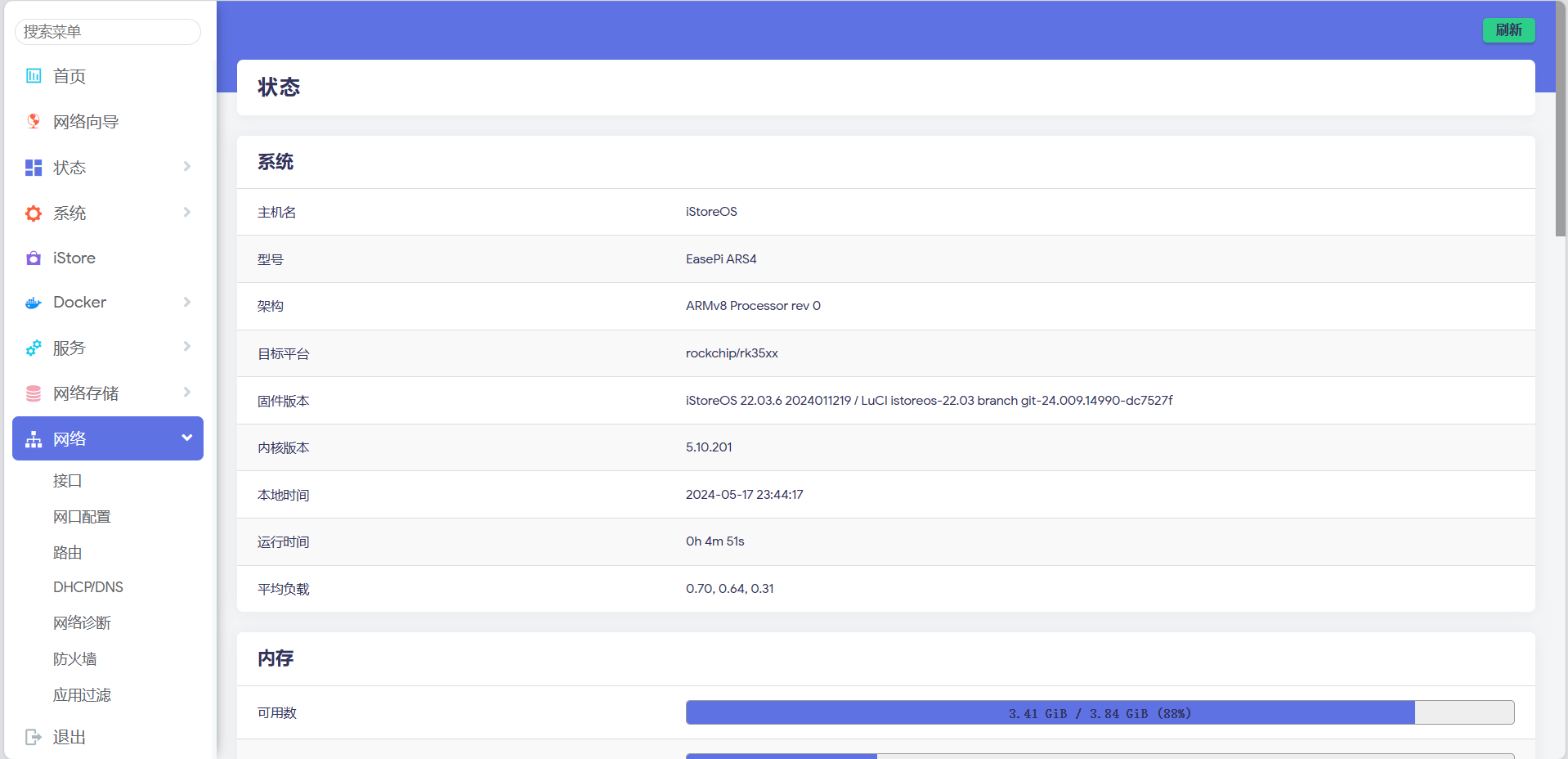This screenshot has height=759, width=1568.
Task: Open the 网络诊断 link
Action: click(x=82, y=623)
